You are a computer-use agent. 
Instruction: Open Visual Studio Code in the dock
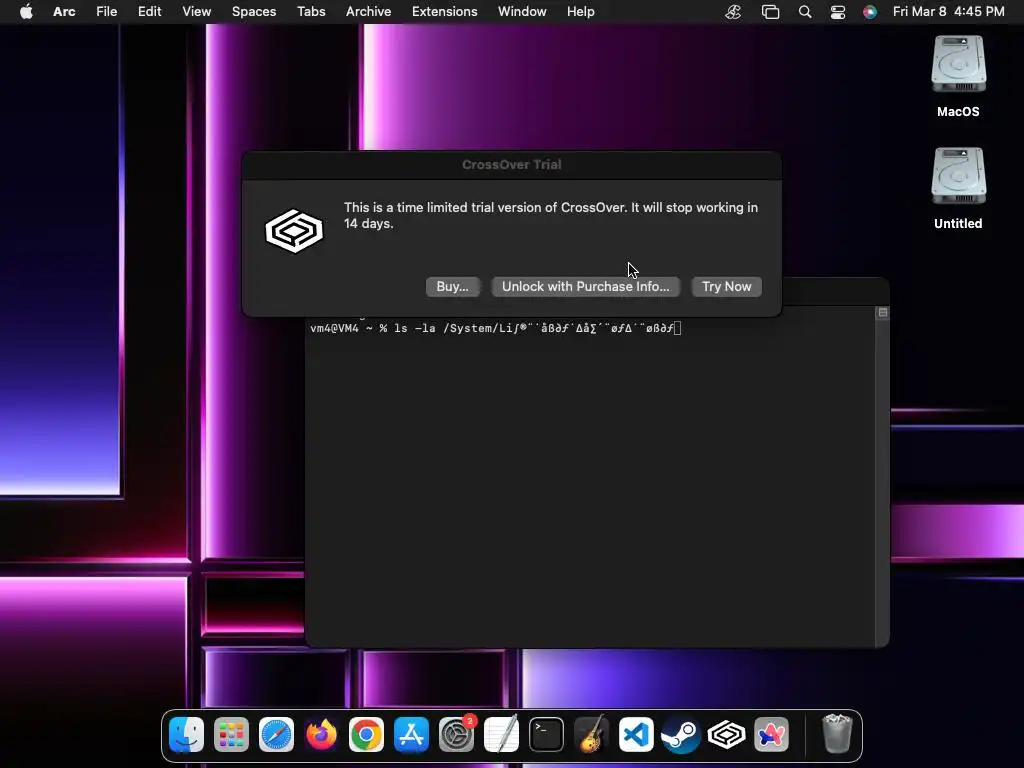[636, 735]
